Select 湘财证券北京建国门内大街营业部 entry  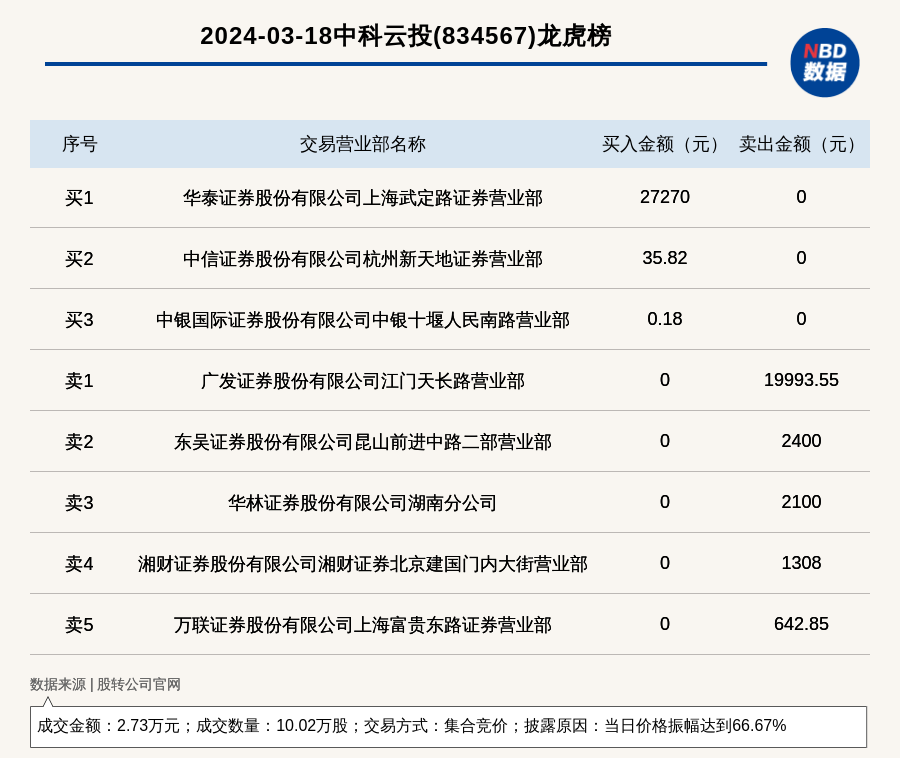click(x=362, y=564)
